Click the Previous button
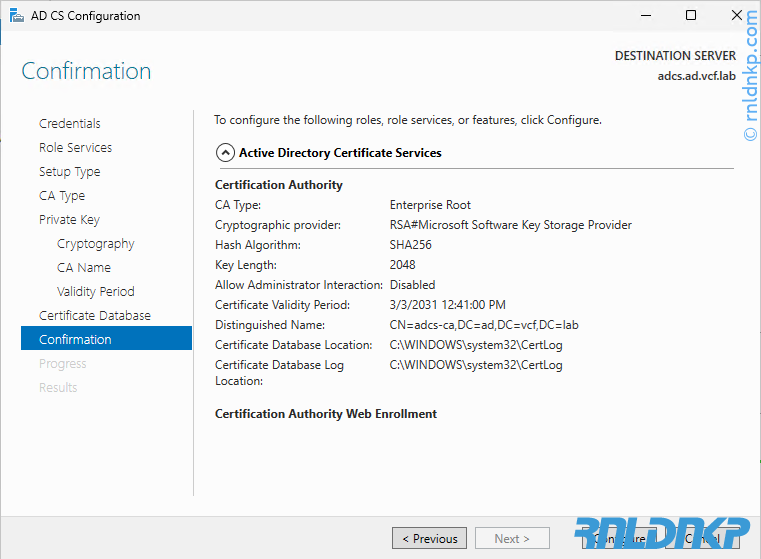Viewport: 761px width, 559px height. (x=429, y=538)
